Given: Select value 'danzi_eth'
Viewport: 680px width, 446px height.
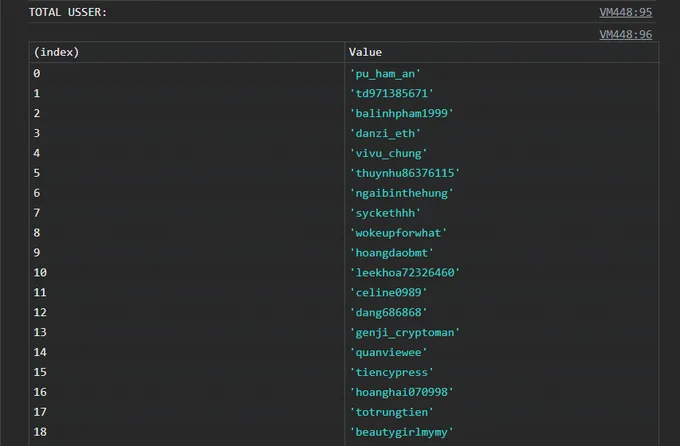Looking at the screenshot, I should pyautogui.click(x=385, y=133).
